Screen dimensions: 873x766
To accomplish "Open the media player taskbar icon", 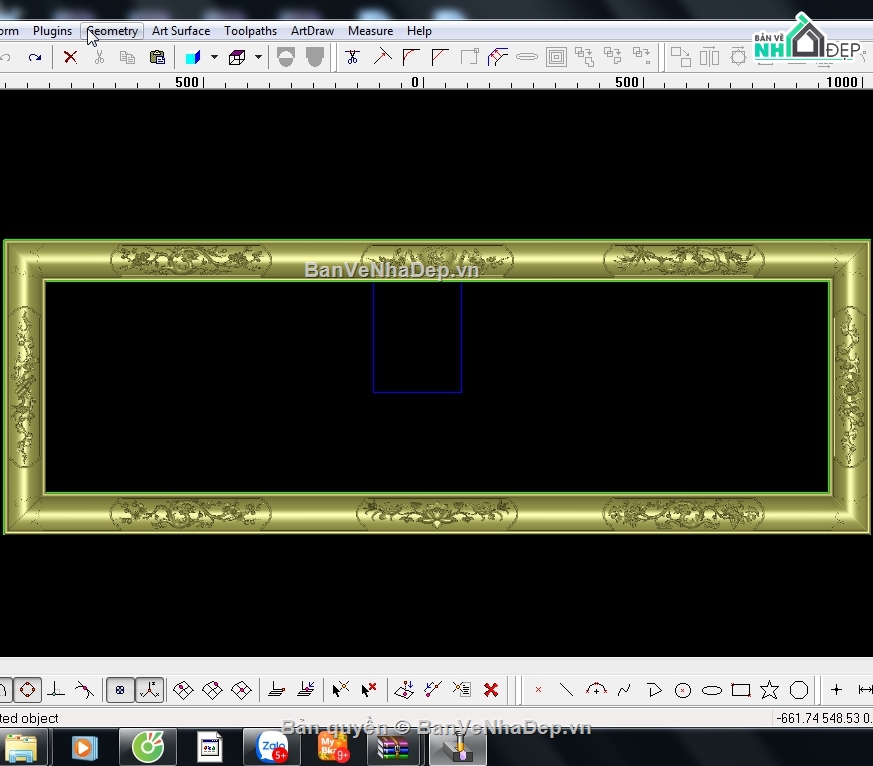I will point(85,747).
